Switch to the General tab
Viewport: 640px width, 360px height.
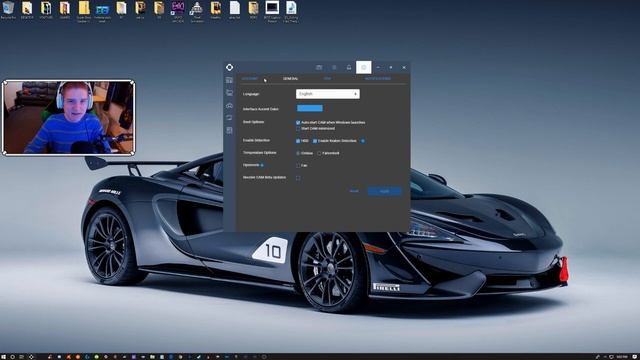291,79
